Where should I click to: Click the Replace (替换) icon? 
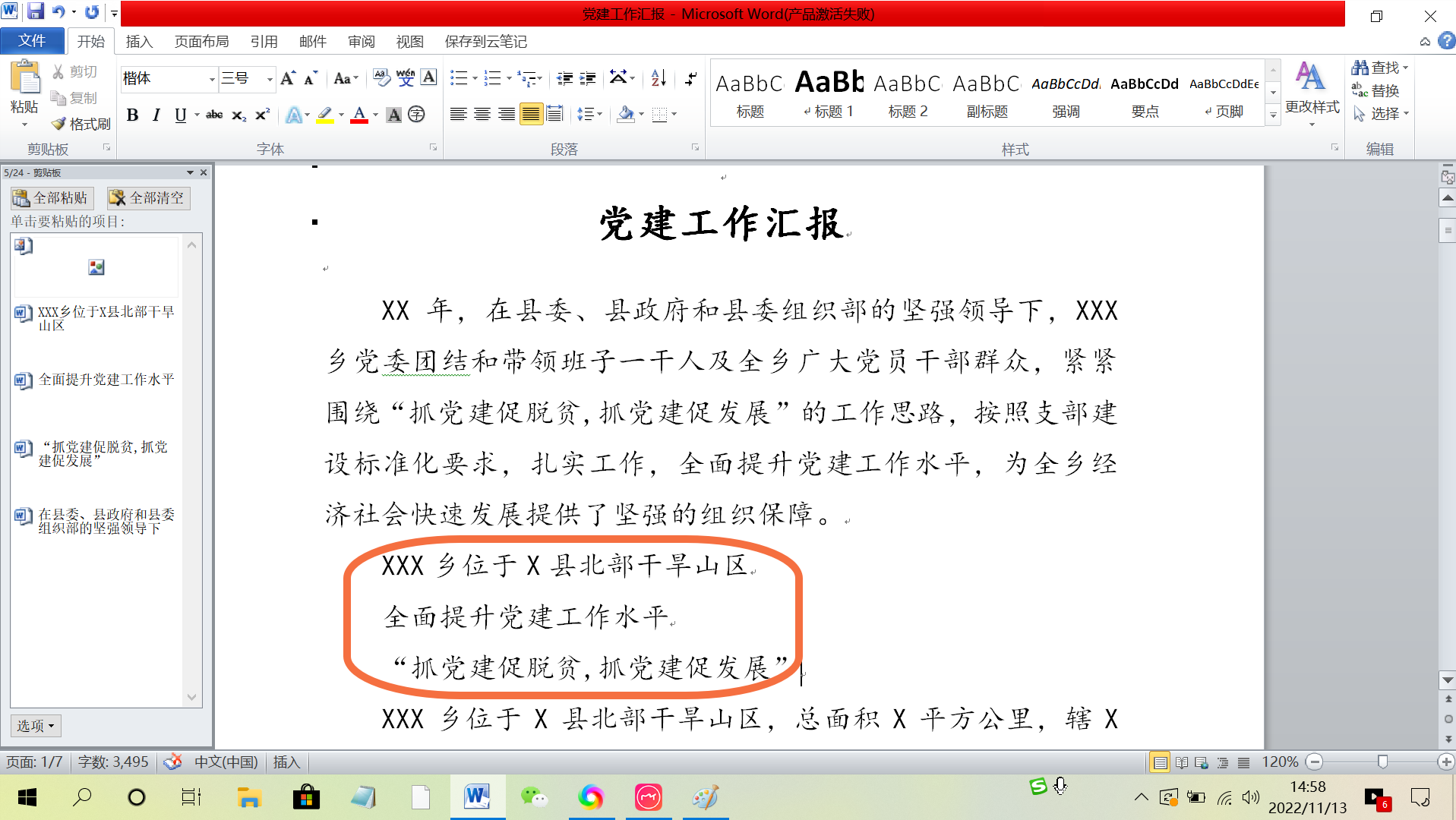coord(1360,90)
